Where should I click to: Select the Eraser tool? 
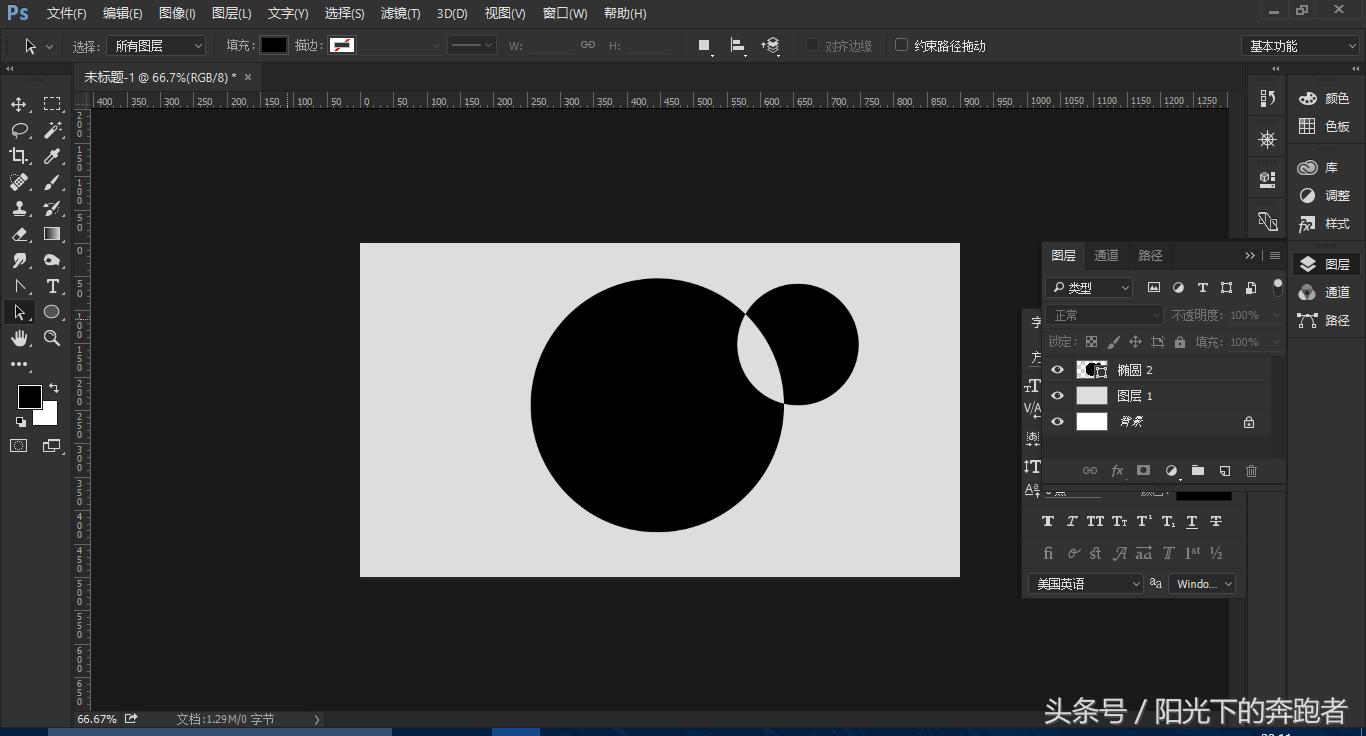(19, 234)
